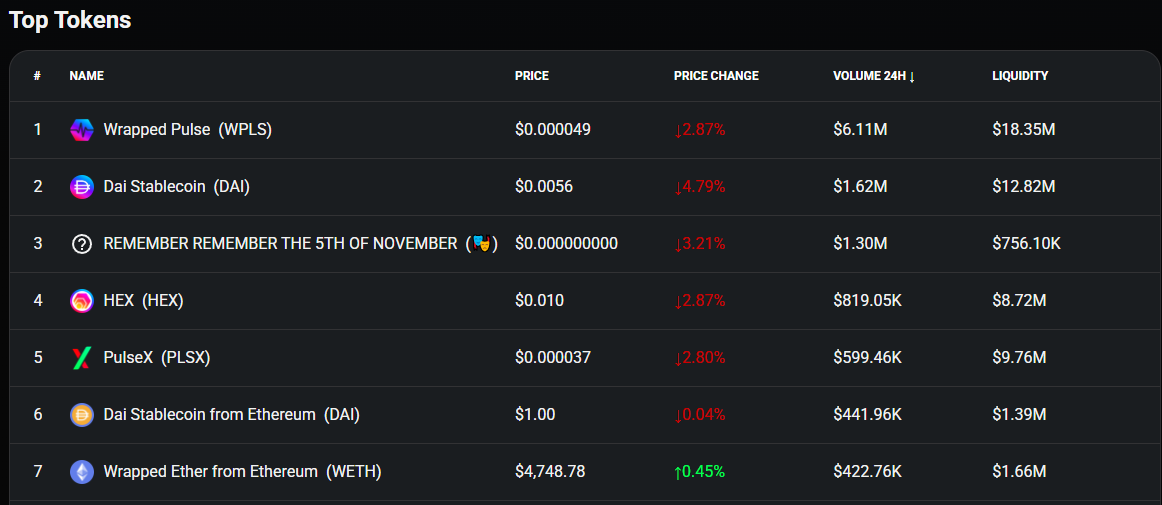
Task: Click the 2.80% price change value
Action: [700, 357]
